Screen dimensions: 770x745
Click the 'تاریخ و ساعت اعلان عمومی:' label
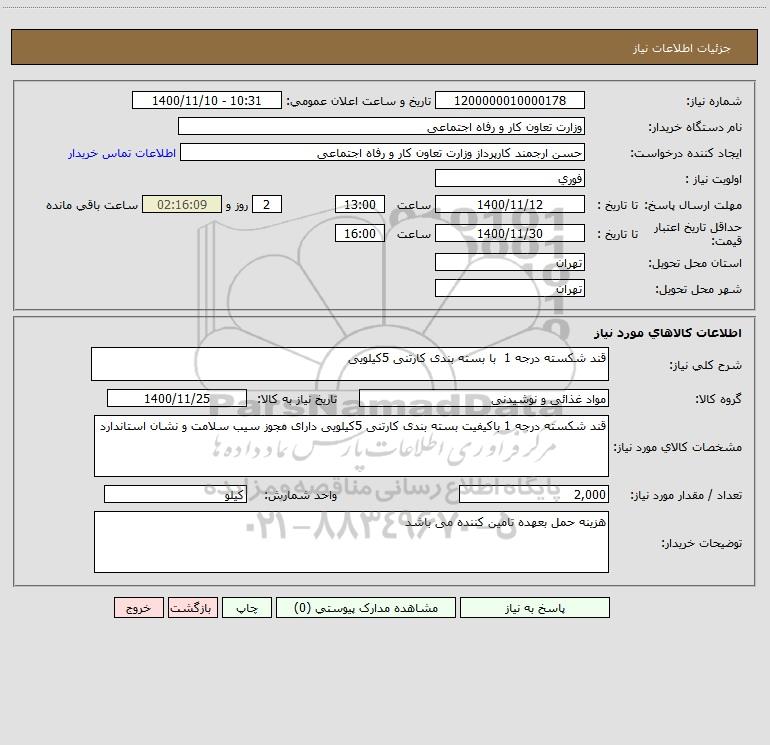coord(359,101)
